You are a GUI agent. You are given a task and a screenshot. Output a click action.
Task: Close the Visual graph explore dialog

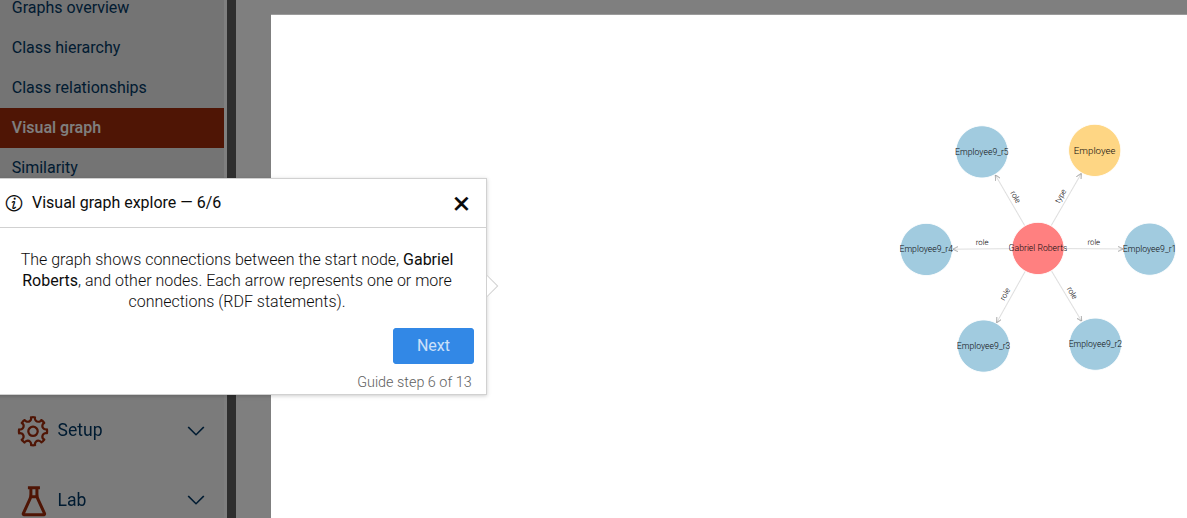pos(461,203)
